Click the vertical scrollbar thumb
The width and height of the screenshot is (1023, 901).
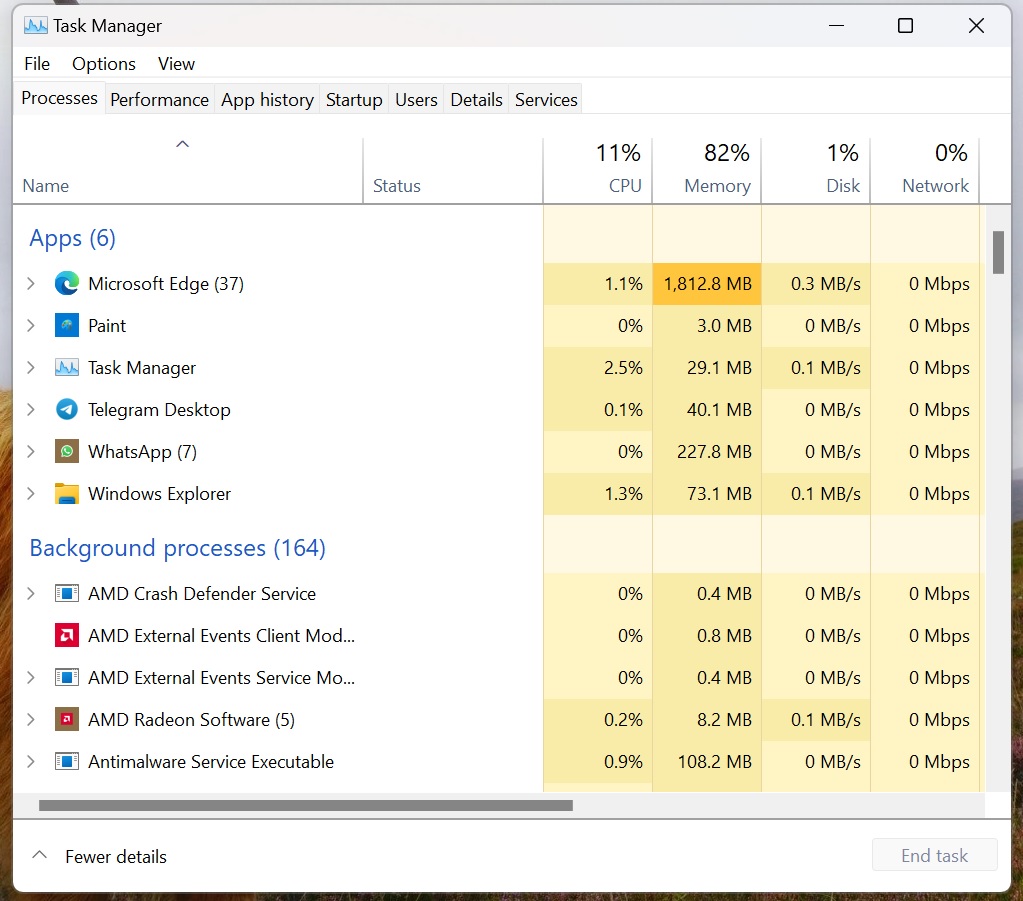coord(998,252)
